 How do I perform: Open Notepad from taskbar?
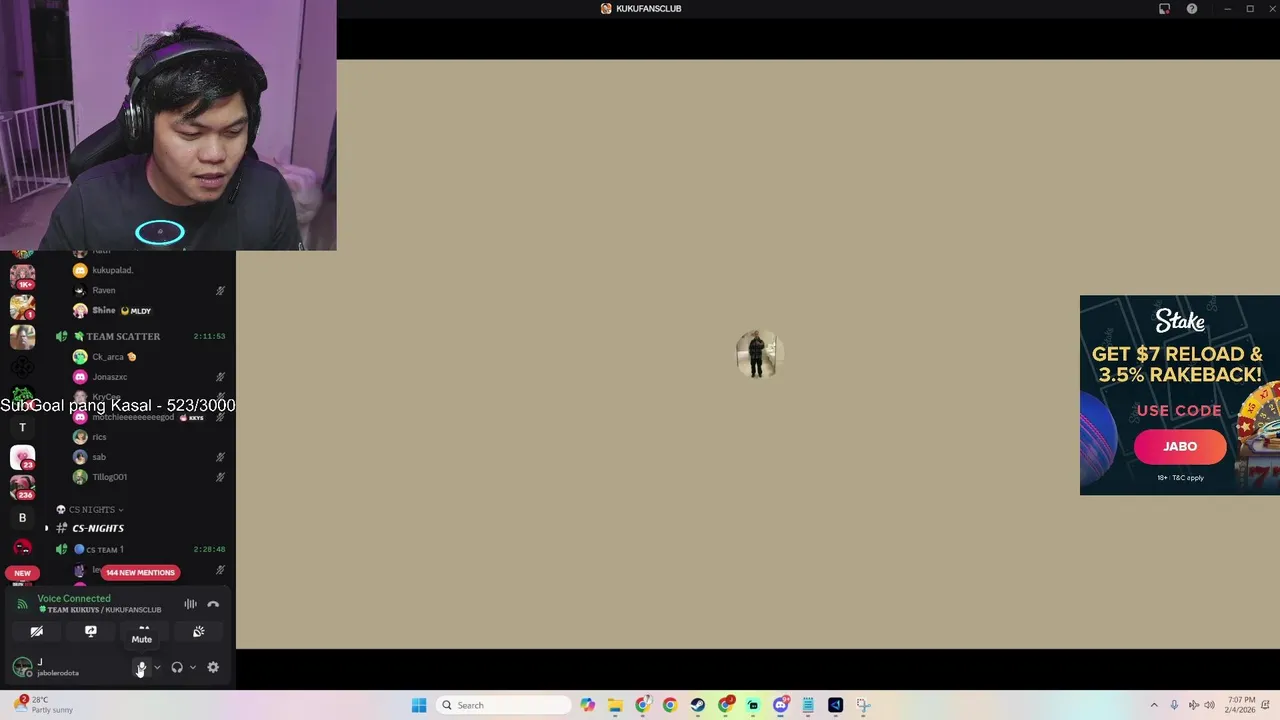click(x=808, y=705)
